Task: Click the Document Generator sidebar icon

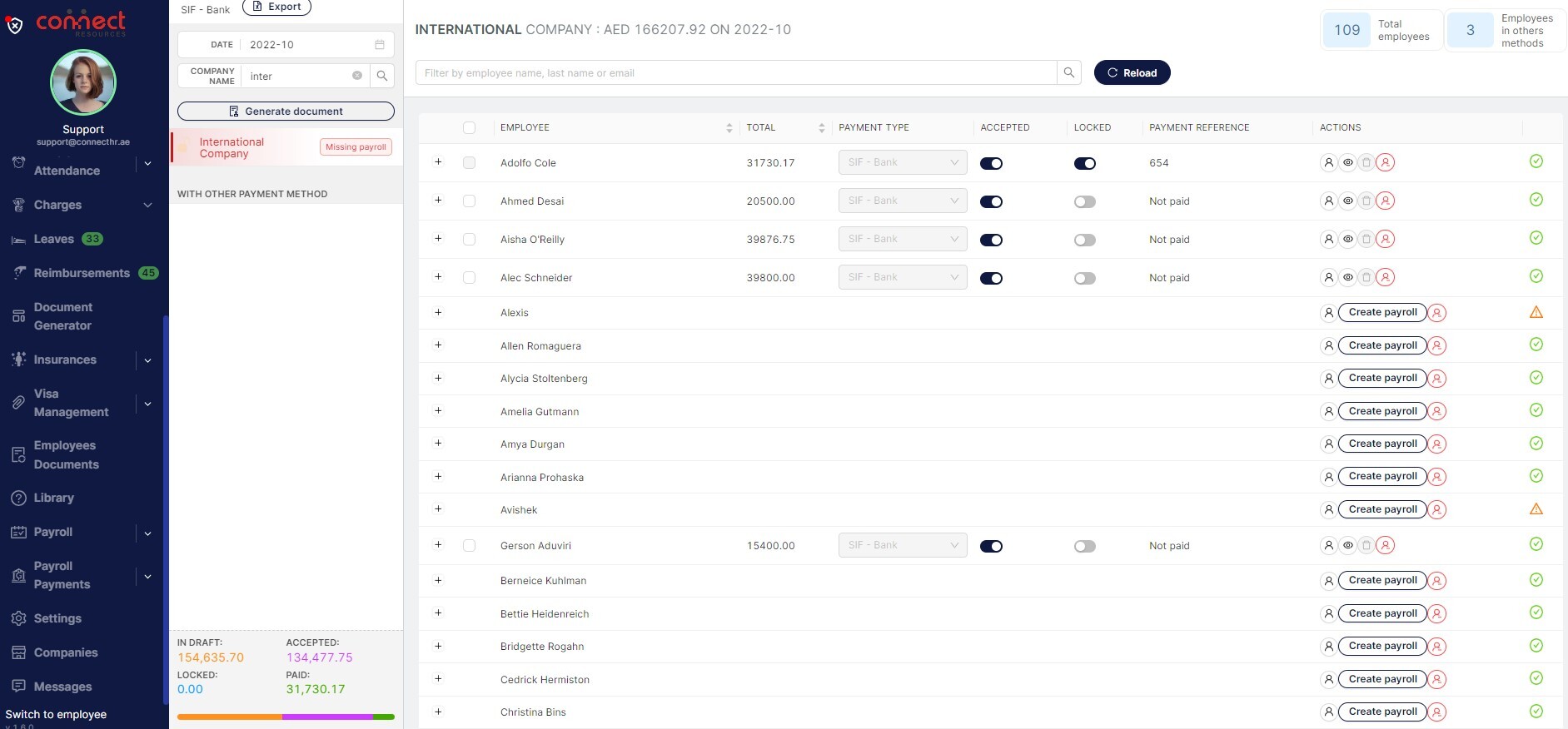Action: tap(18, 316)
